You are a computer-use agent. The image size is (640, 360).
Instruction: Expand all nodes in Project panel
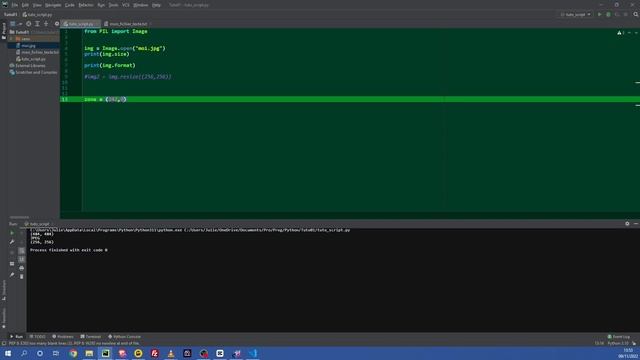tap(37, 24)
